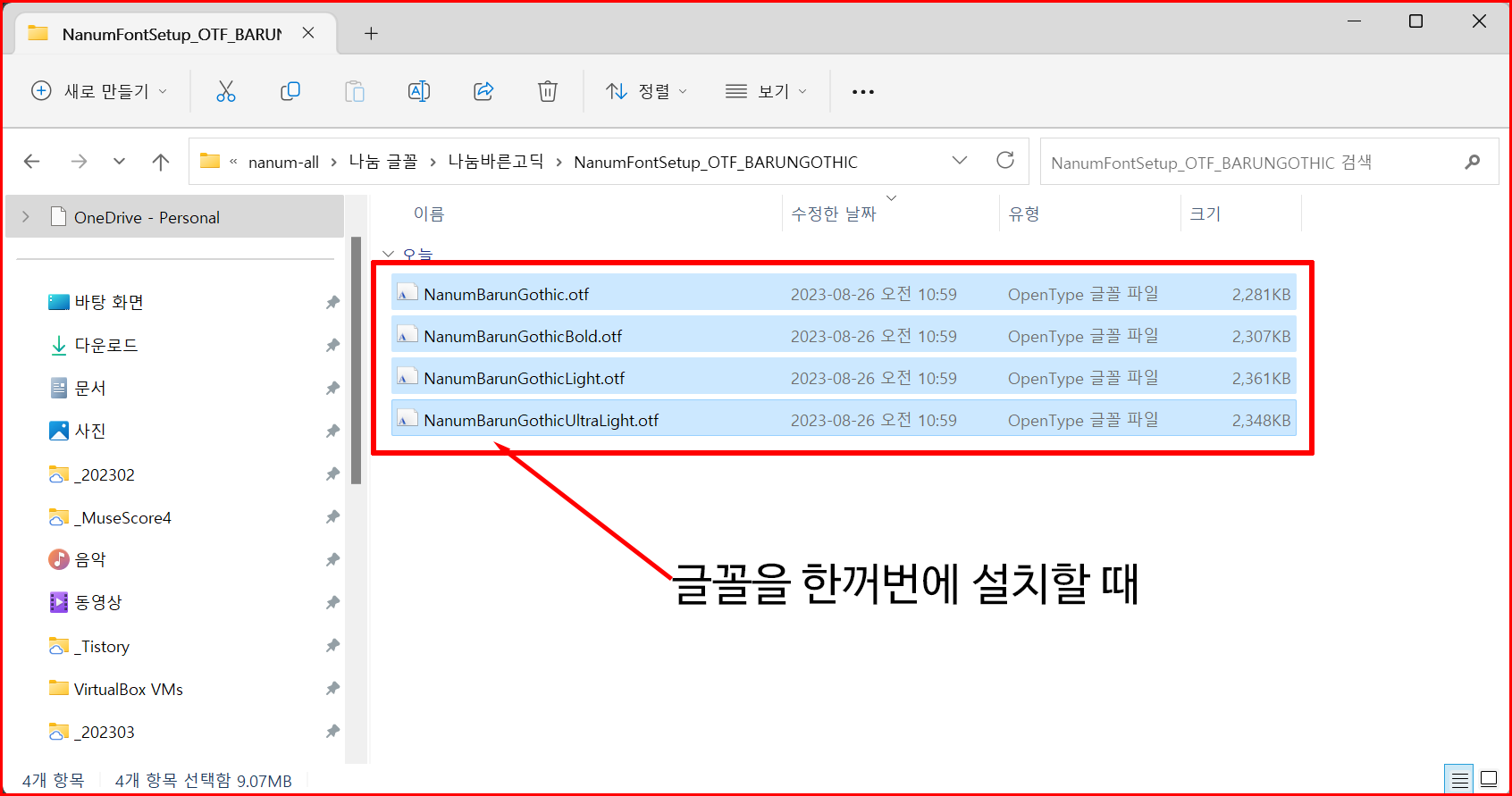This screenshot has height=796, width=1512.
Task: Go up one folder level arrow
Action: [x=161, y=162]
